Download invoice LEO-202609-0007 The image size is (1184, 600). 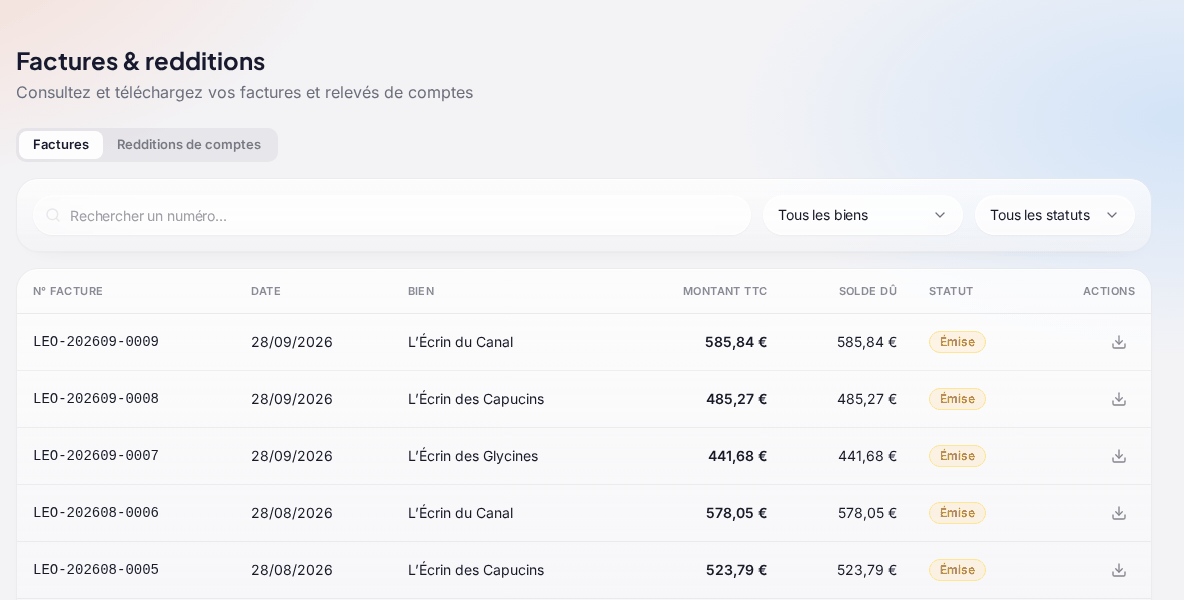(1118, 456)
